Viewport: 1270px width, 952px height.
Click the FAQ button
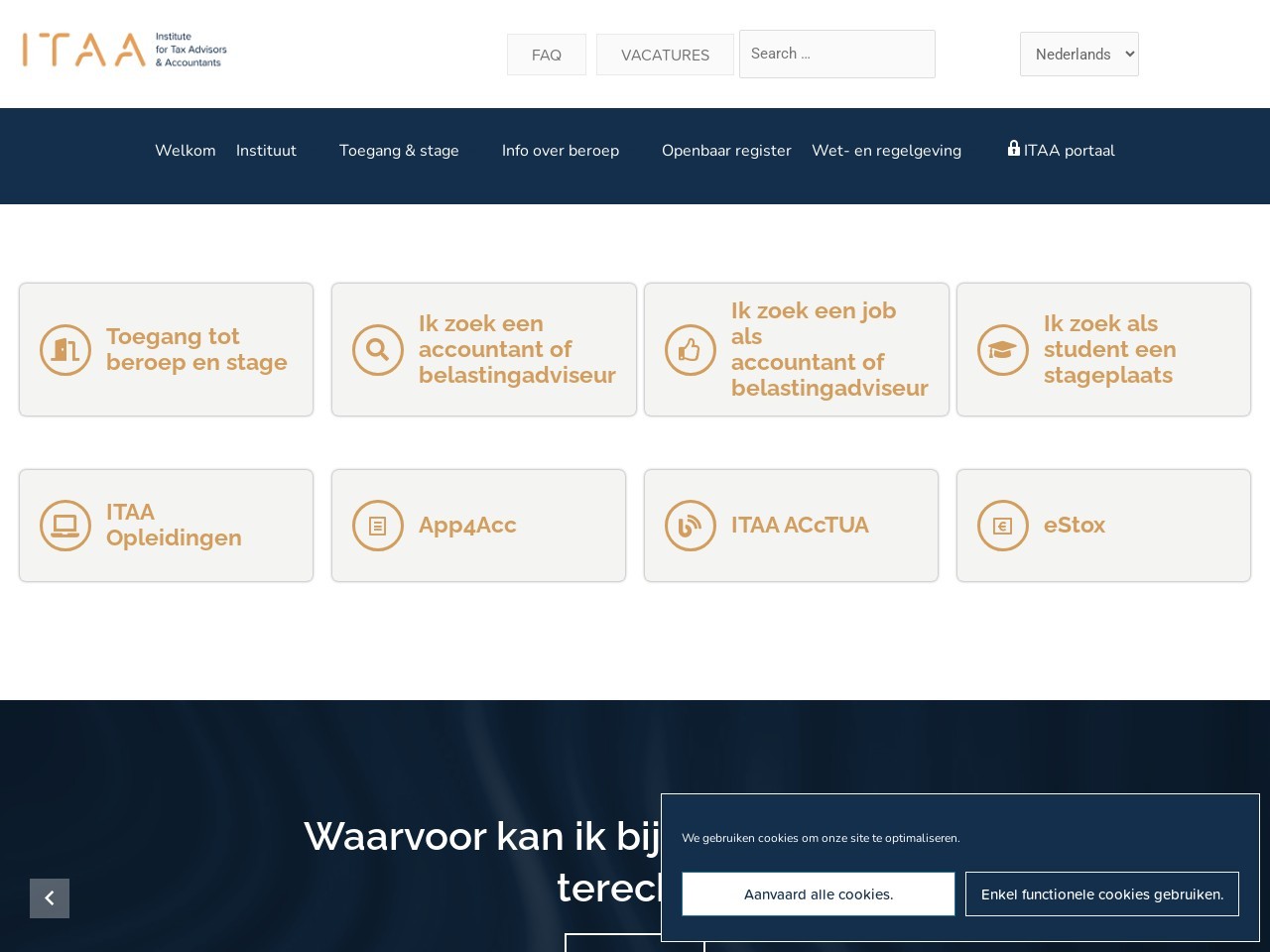coord(547,55)
